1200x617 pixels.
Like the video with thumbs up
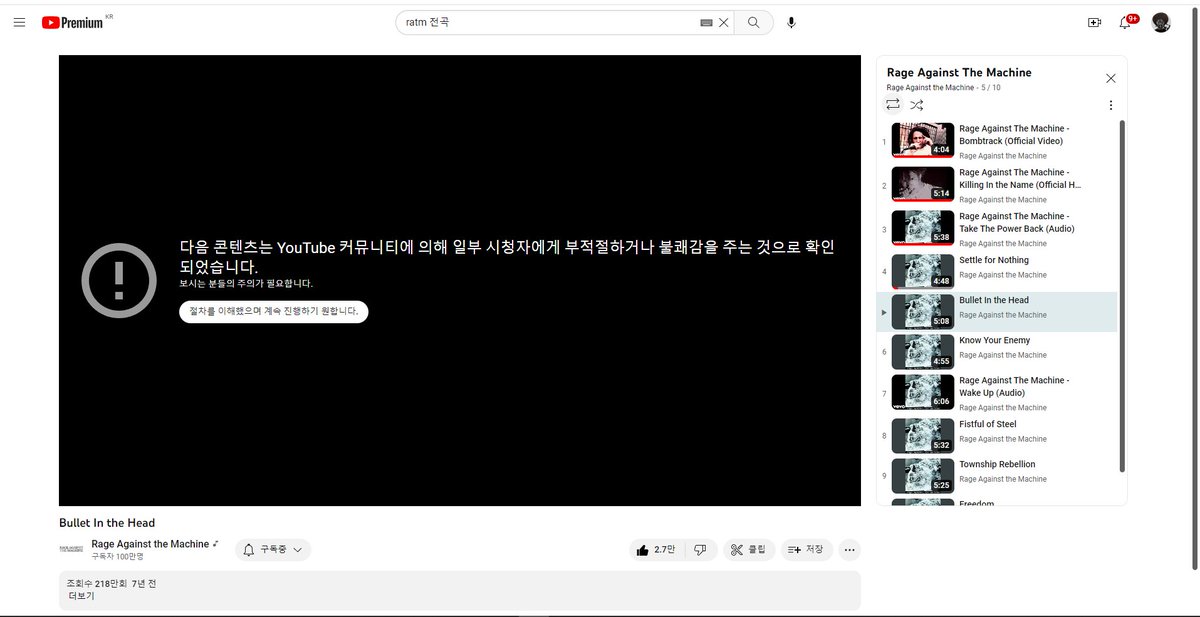tap(656, 550)
